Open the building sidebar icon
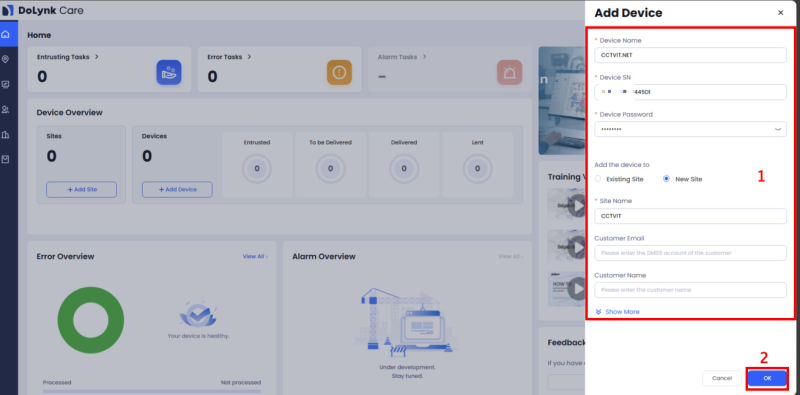Viewport: 800px width, 395px height. (x=6, y=134)
